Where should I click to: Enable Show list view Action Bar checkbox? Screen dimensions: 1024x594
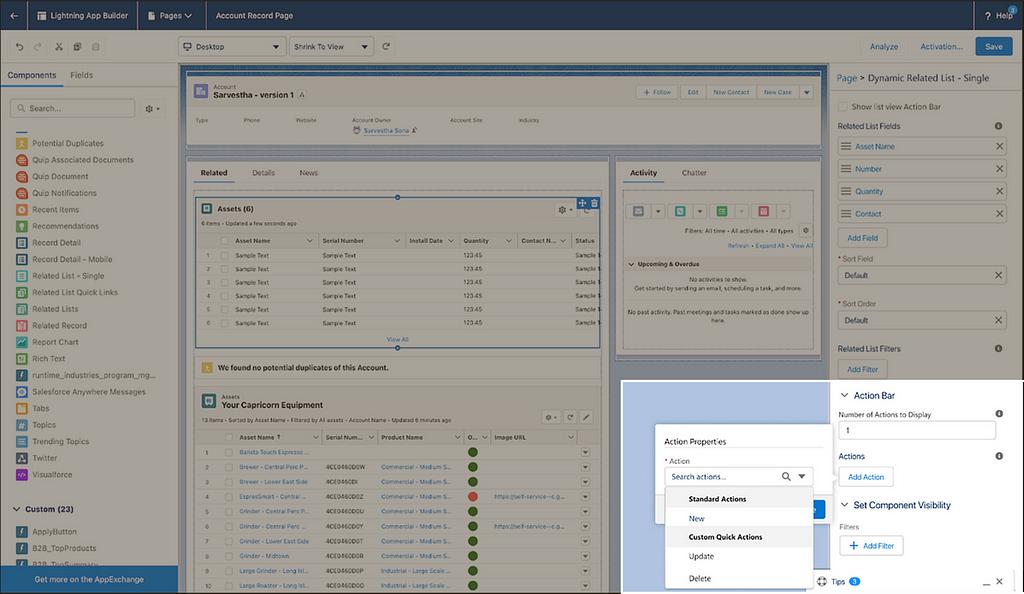pyautogui.click(x=843, y=106)
